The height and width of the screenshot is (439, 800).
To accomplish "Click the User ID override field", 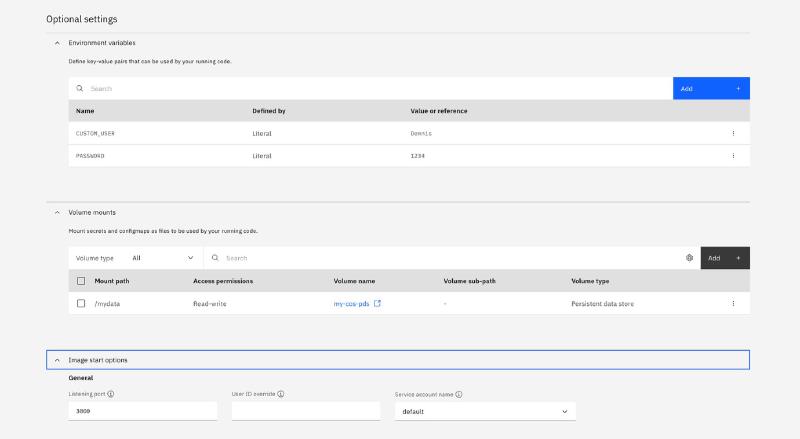I will pos(306,411).
